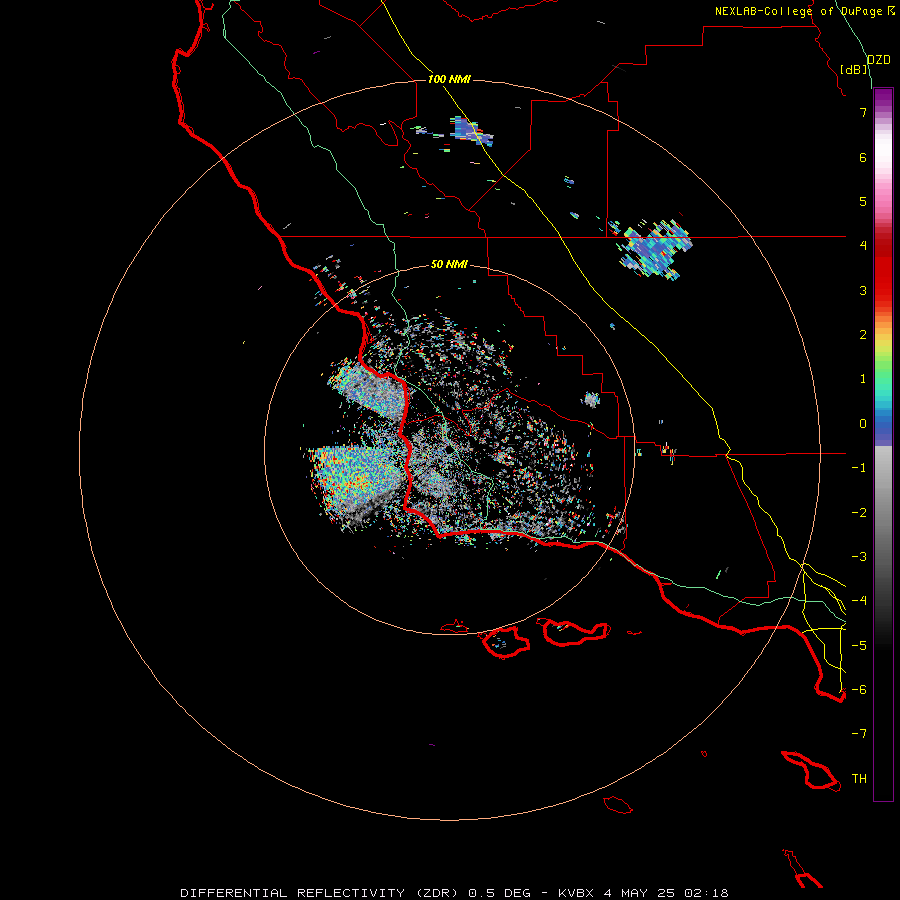Click the -1 value on color scale

pos(859,468)
